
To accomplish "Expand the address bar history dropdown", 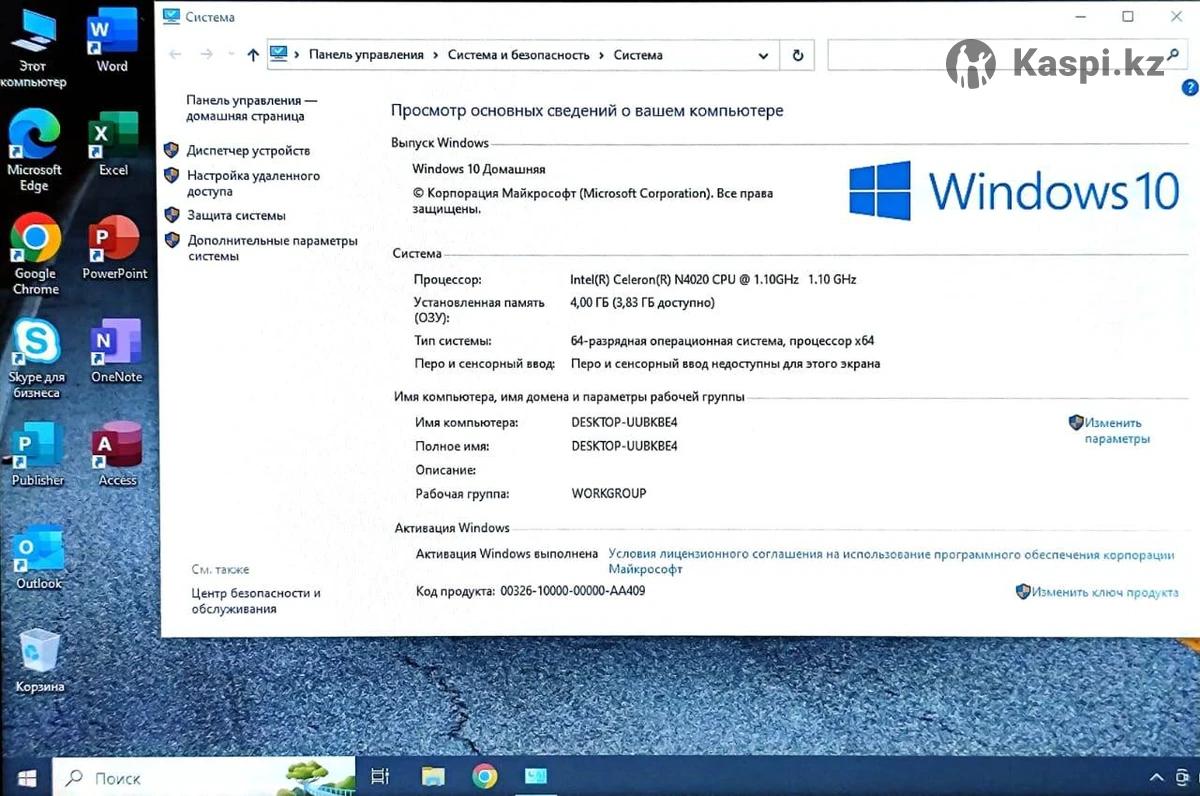I will (764, 55).
